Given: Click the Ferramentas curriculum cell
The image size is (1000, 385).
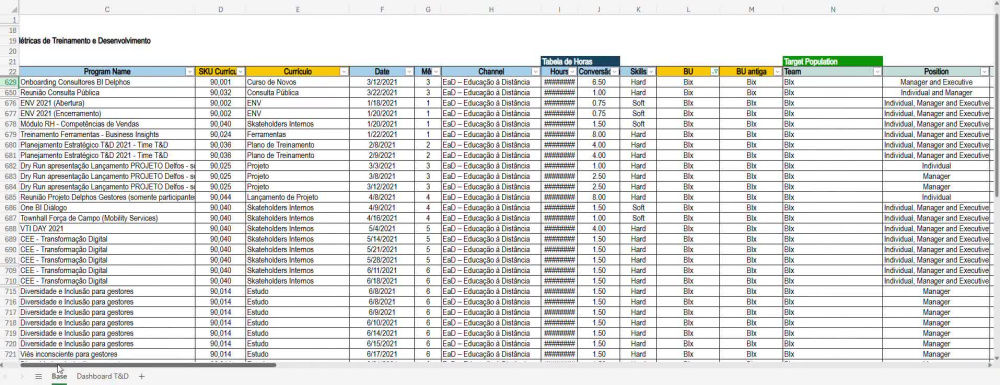Looking at the screenshot, I should pyautogui.click(x=298, y=134).
